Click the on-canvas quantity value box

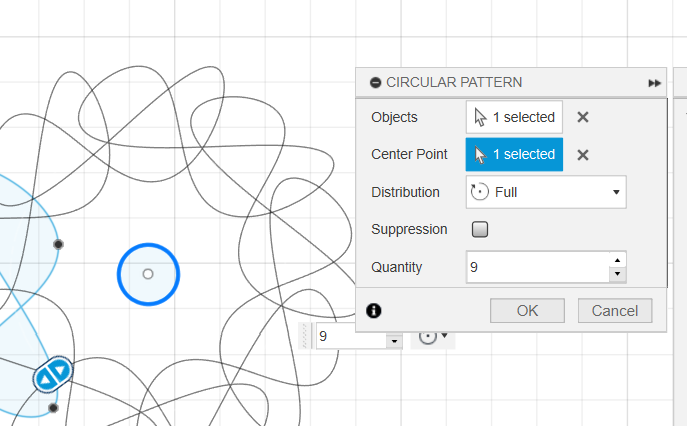(x=351, y=336)
